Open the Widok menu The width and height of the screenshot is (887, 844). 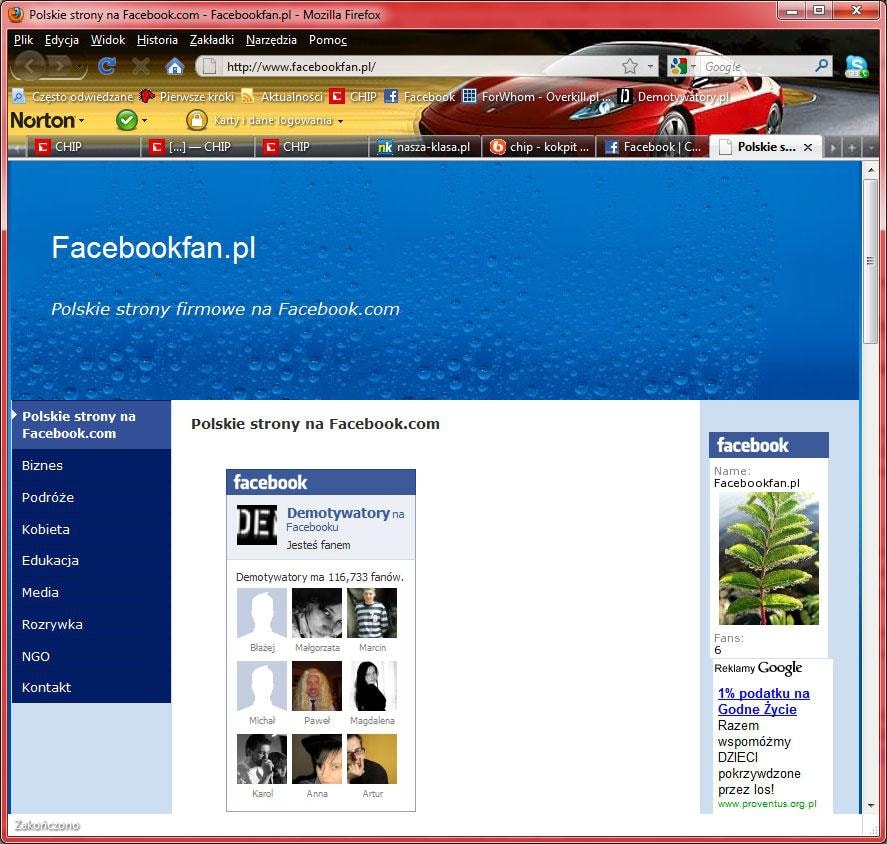(107, 40)
